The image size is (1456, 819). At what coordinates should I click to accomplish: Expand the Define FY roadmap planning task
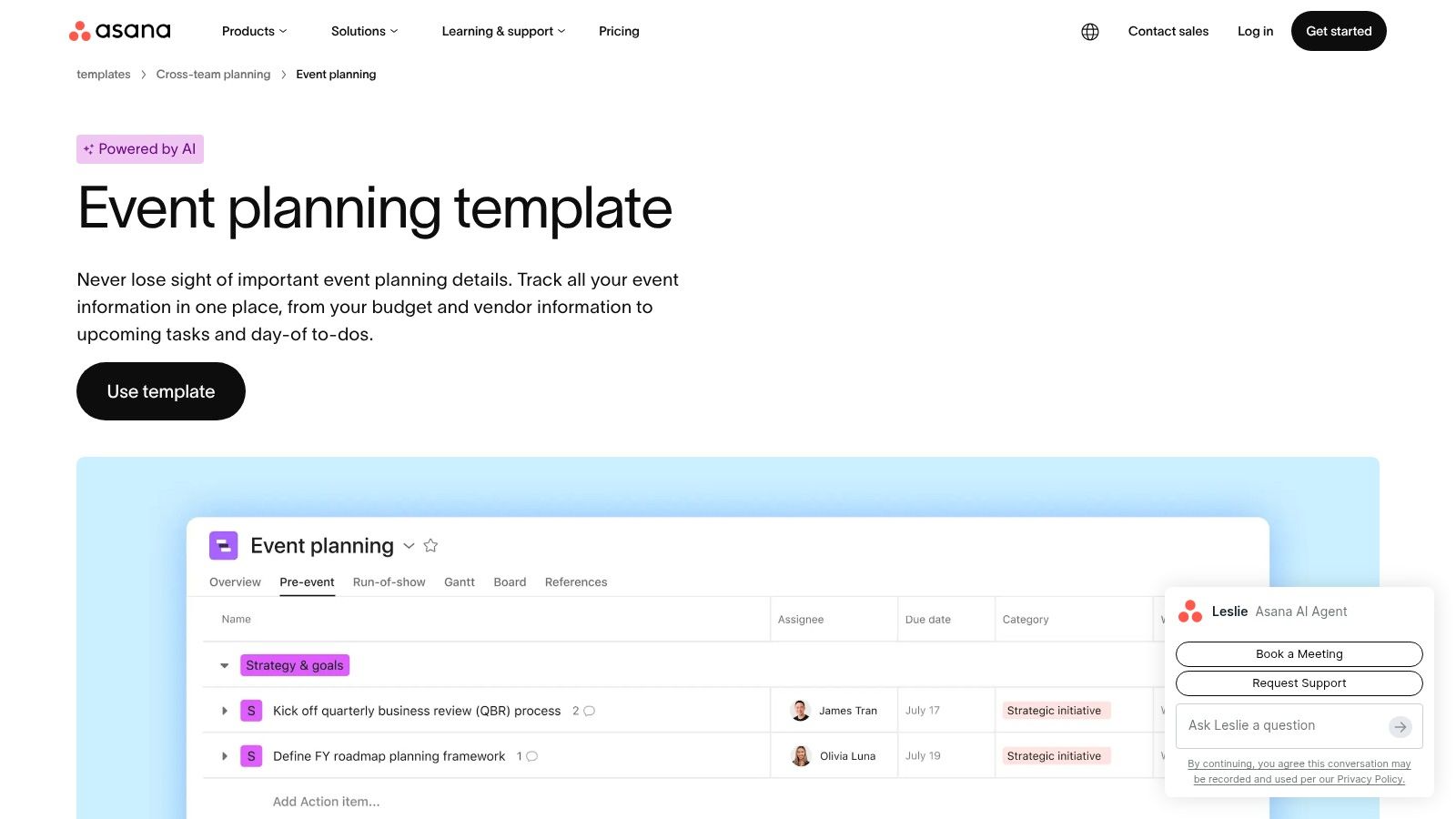tap(225, 756)
